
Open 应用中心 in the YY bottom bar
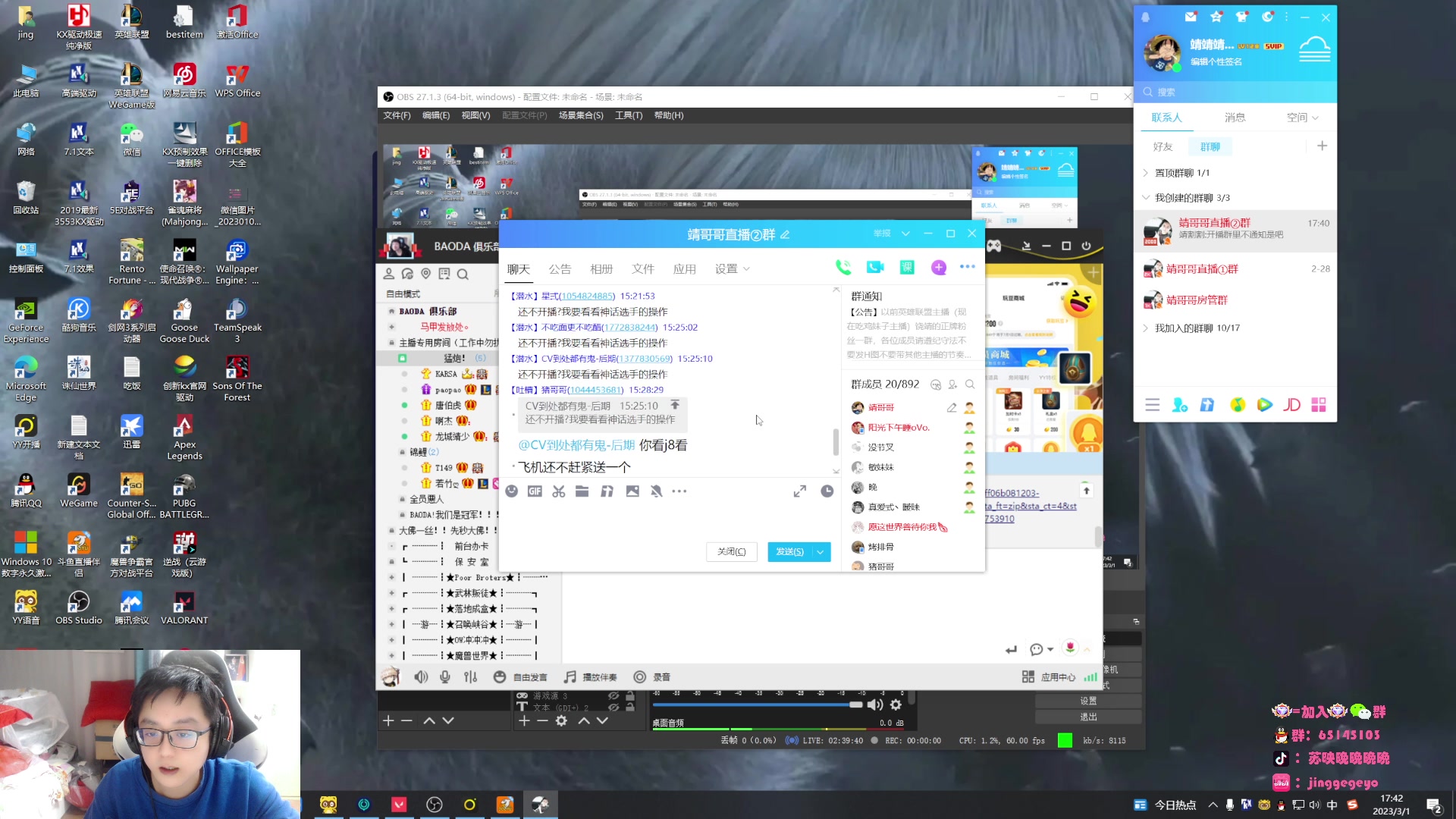click(x=1049, y=677)
